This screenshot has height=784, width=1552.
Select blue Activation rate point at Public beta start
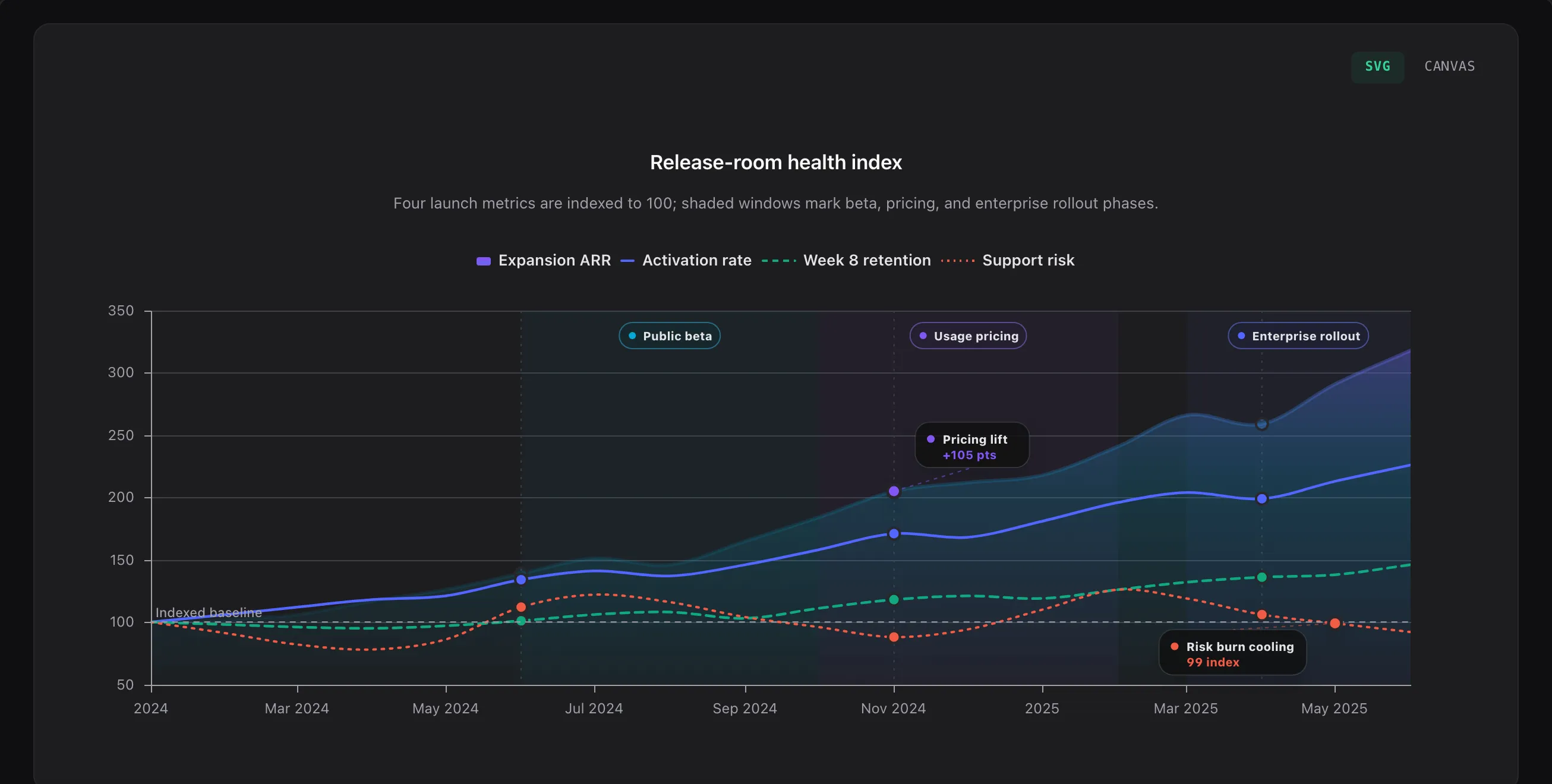521,580
